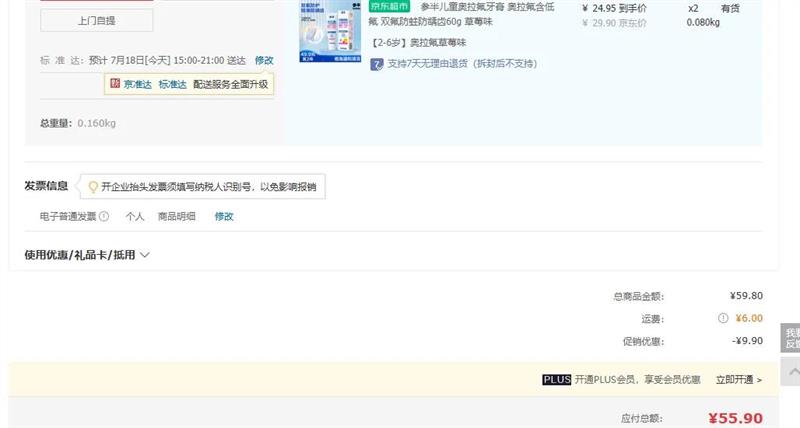Click the ¥24.95 到手价 price text
This screenshot has height=428, width=800.
click(614, 9)
